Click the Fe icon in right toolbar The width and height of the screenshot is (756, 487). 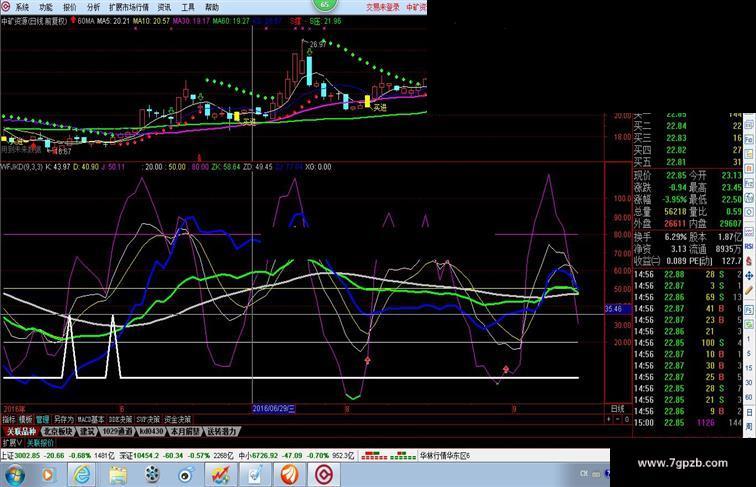pos(749,139)
